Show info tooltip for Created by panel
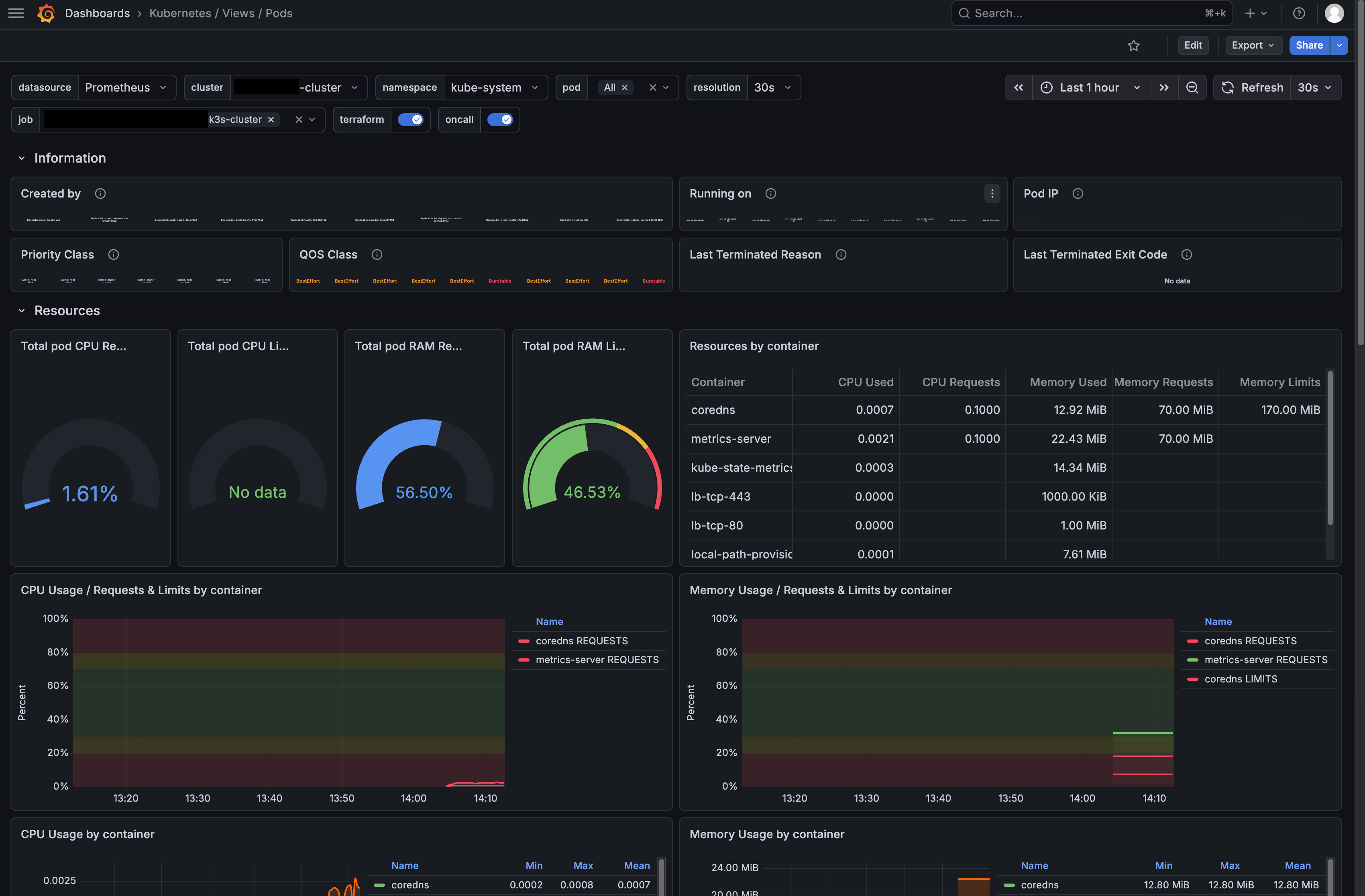1365x896 pixels. coord(100,193)
